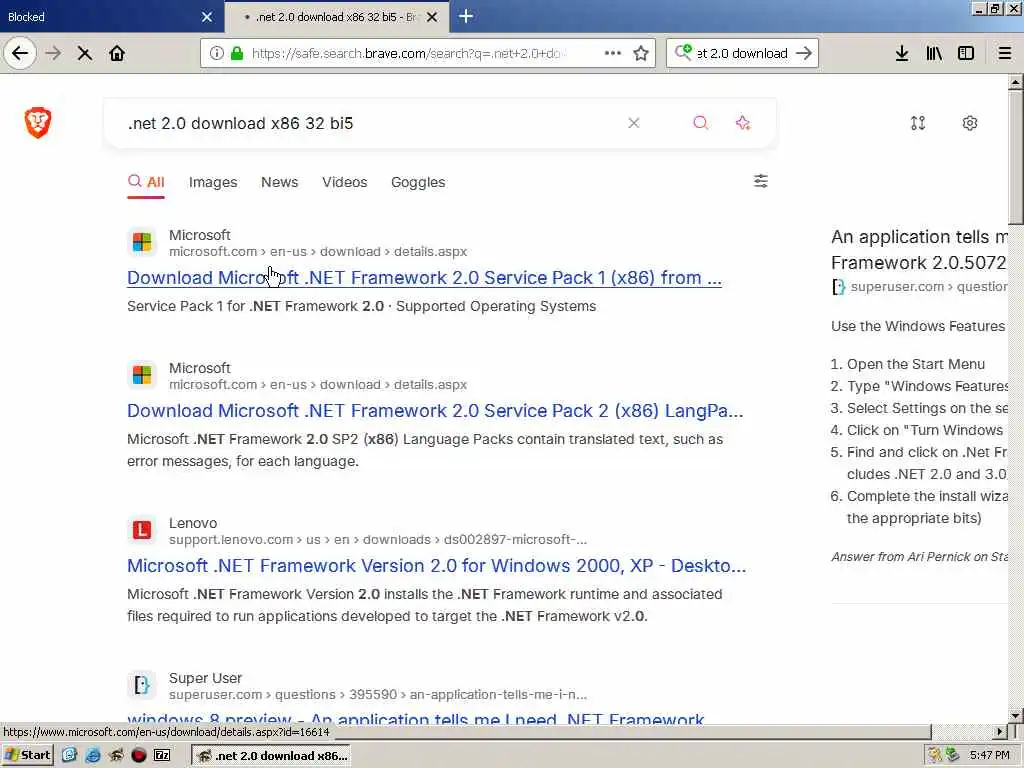Open .NET Framework 2.0 Service Pack 2 LangPack link
1024x768 pixels.
pos(435,411)
